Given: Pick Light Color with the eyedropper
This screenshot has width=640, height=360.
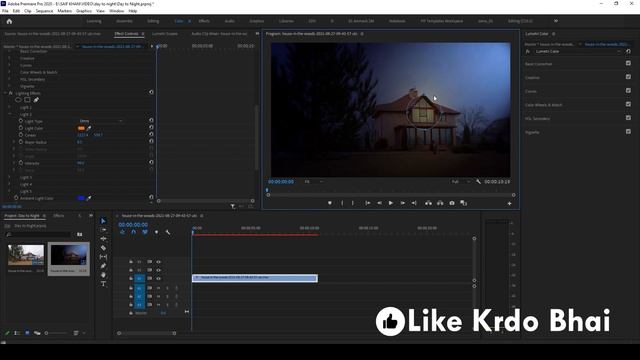Looking at the screenshot, I should [x=89, y=128].
